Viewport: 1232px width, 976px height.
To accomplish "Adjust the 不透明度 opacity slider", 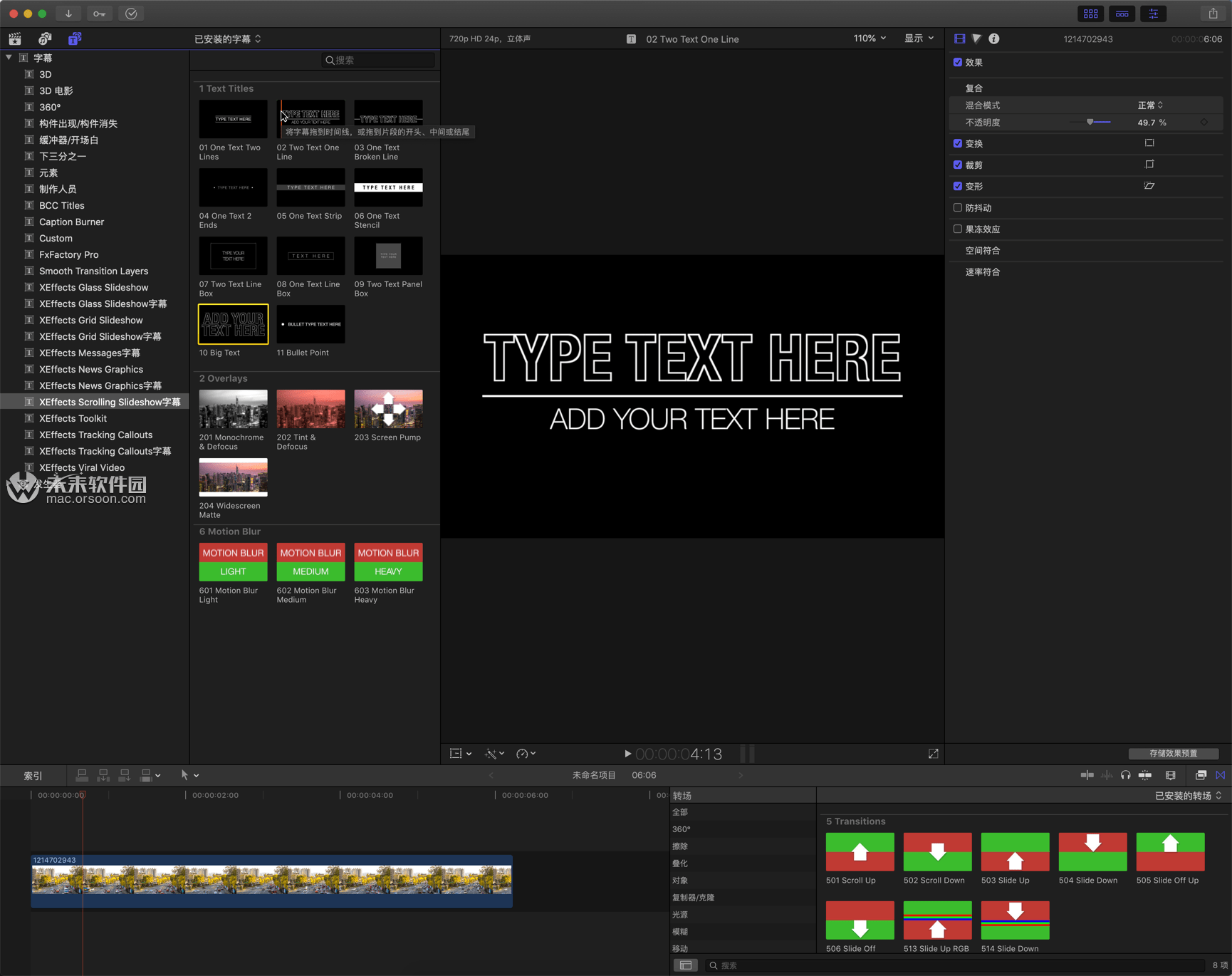I will pos(1090,123).
